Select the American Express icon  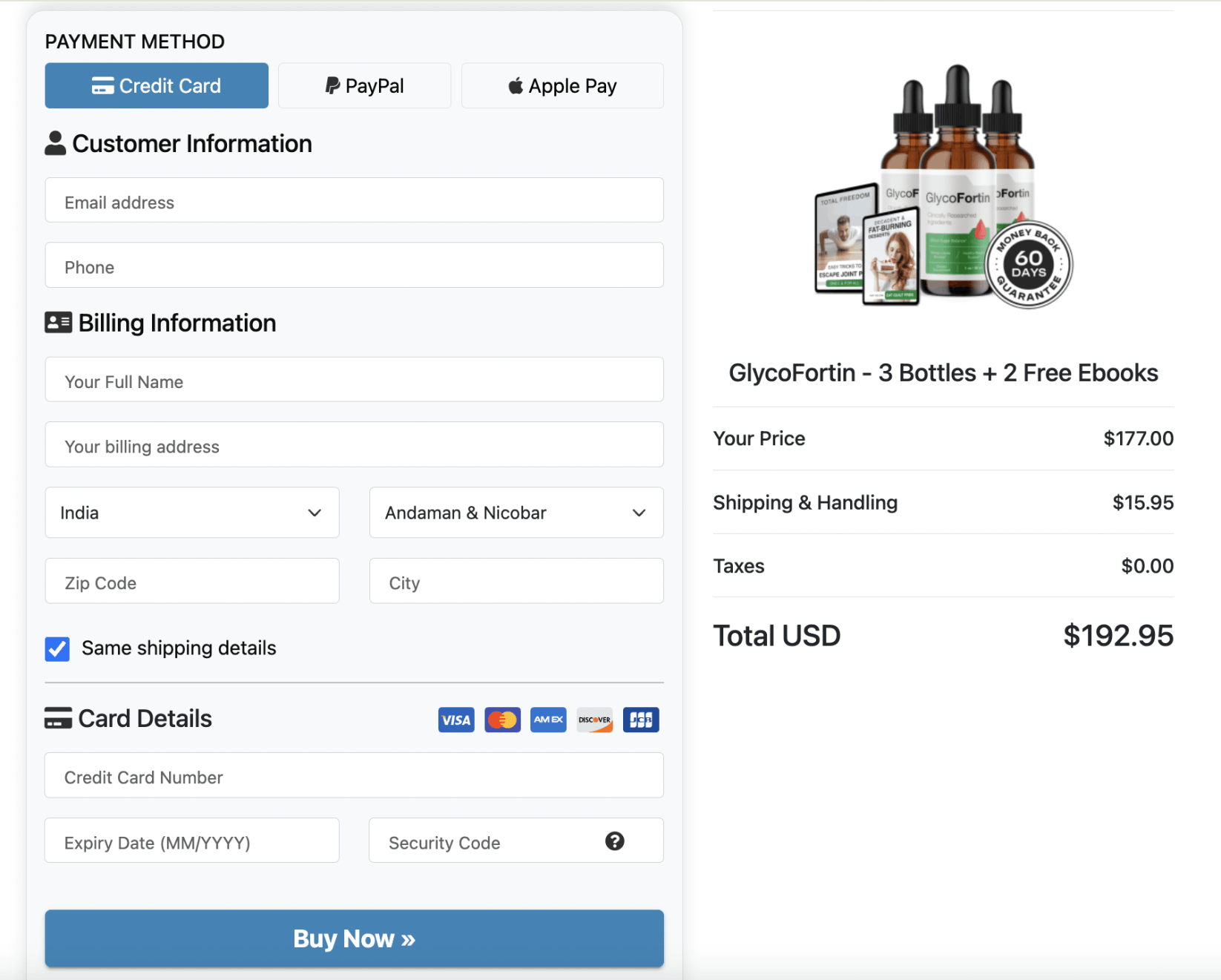[x=548, y=720]
